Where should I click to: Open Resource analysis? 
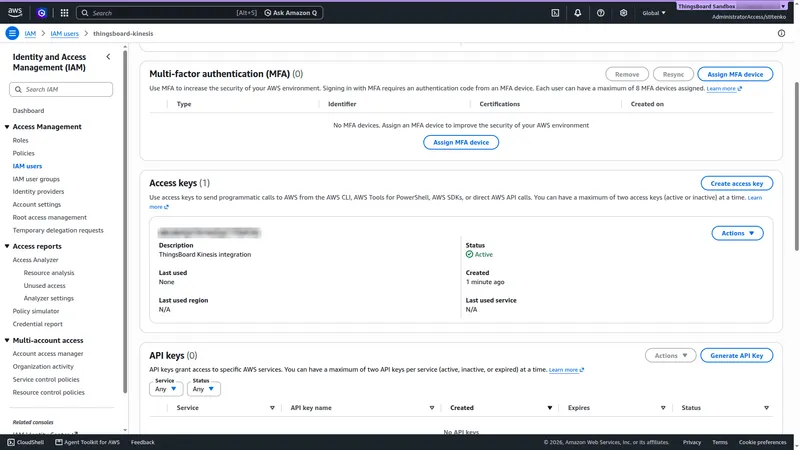click(48, 273)
